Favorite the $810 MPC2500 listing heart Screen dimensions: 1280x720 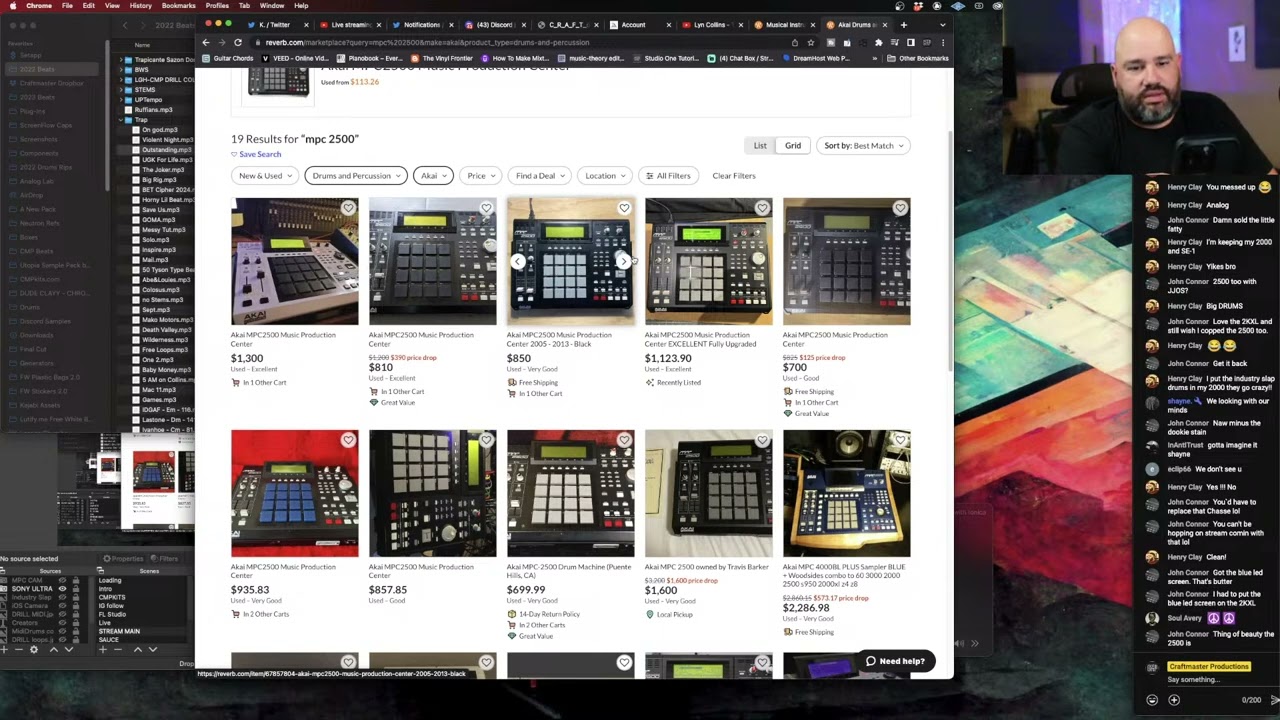[486, 208]
